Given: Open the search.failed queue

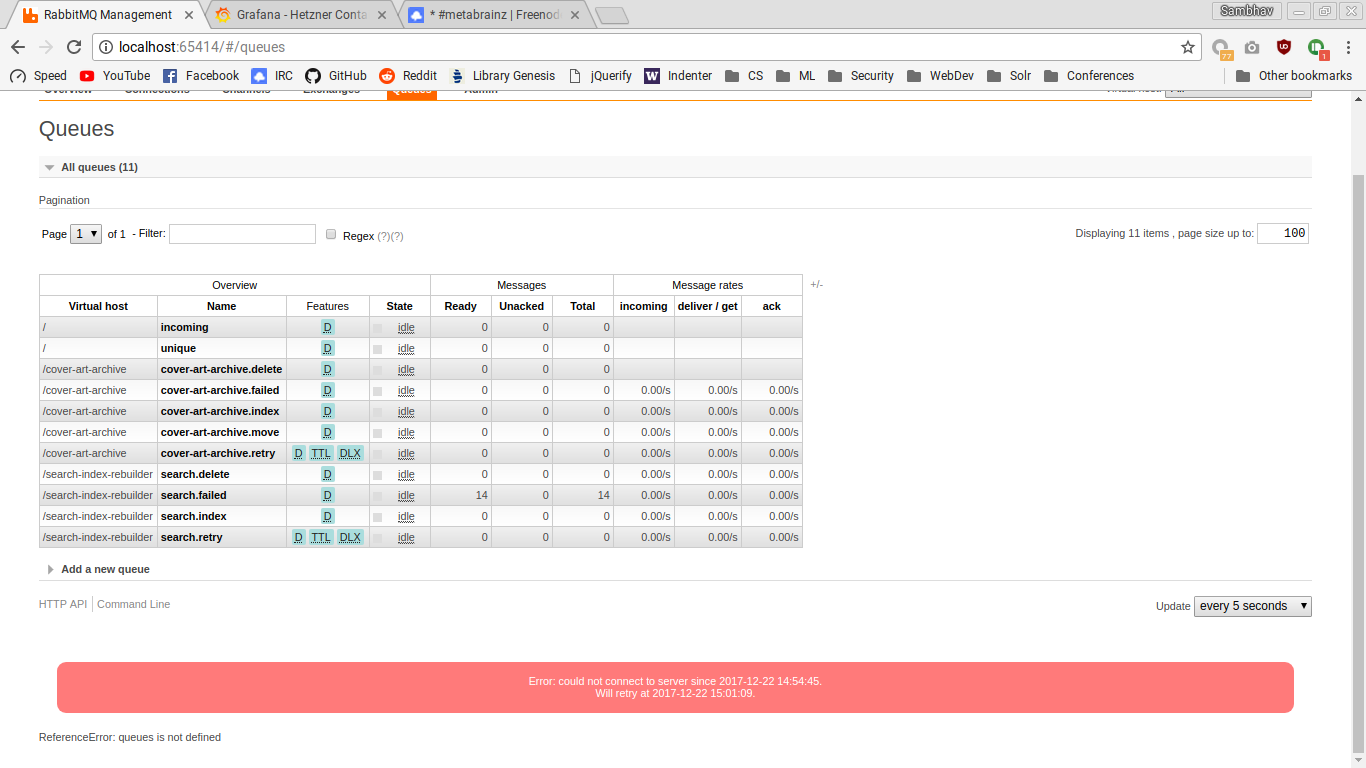Looking at the screenshot, I should pyautogui.click(x=193, y=495).
